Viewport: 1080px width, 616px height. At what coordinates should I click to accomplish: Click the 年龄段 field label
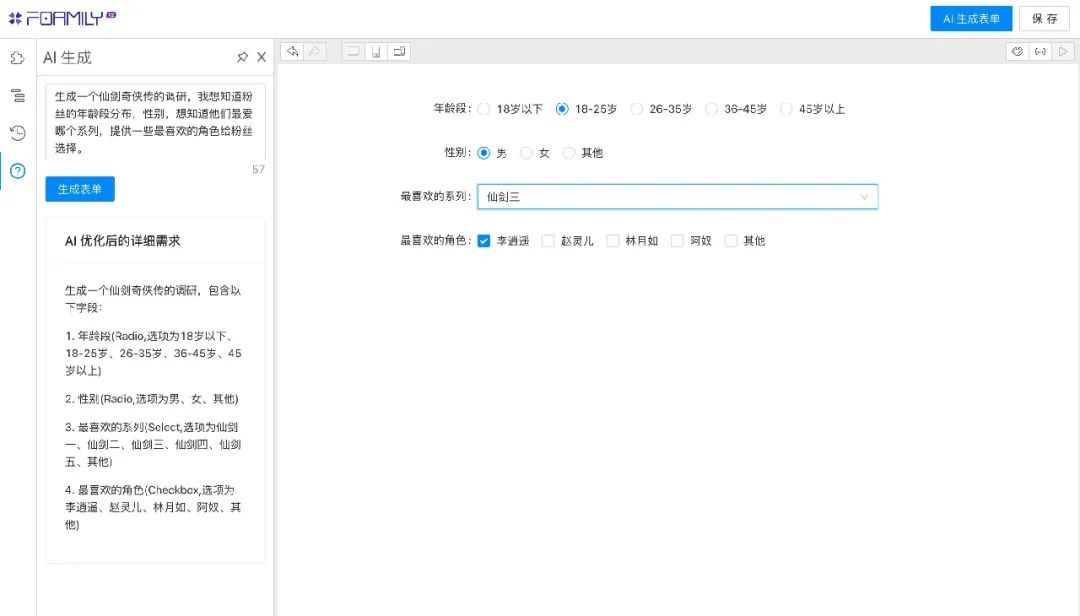click(x=453, y=108)
